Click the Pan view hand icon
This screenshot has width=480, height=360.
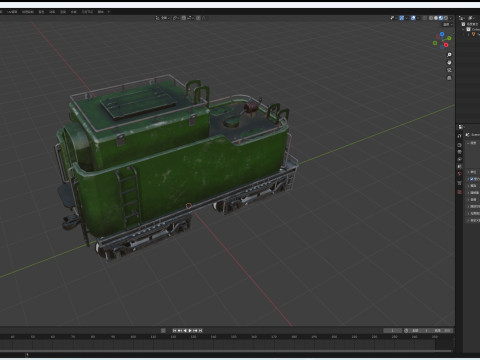tap(449, 62)
